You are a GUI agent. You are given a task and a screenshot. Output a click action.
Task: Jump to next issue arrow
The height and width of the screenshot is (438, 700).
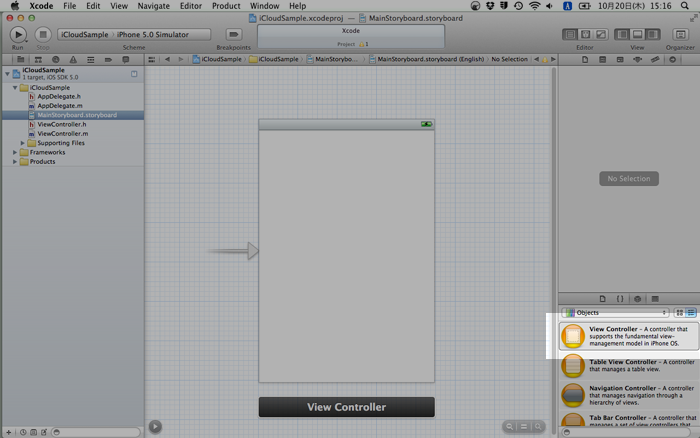tap(553, 59)
